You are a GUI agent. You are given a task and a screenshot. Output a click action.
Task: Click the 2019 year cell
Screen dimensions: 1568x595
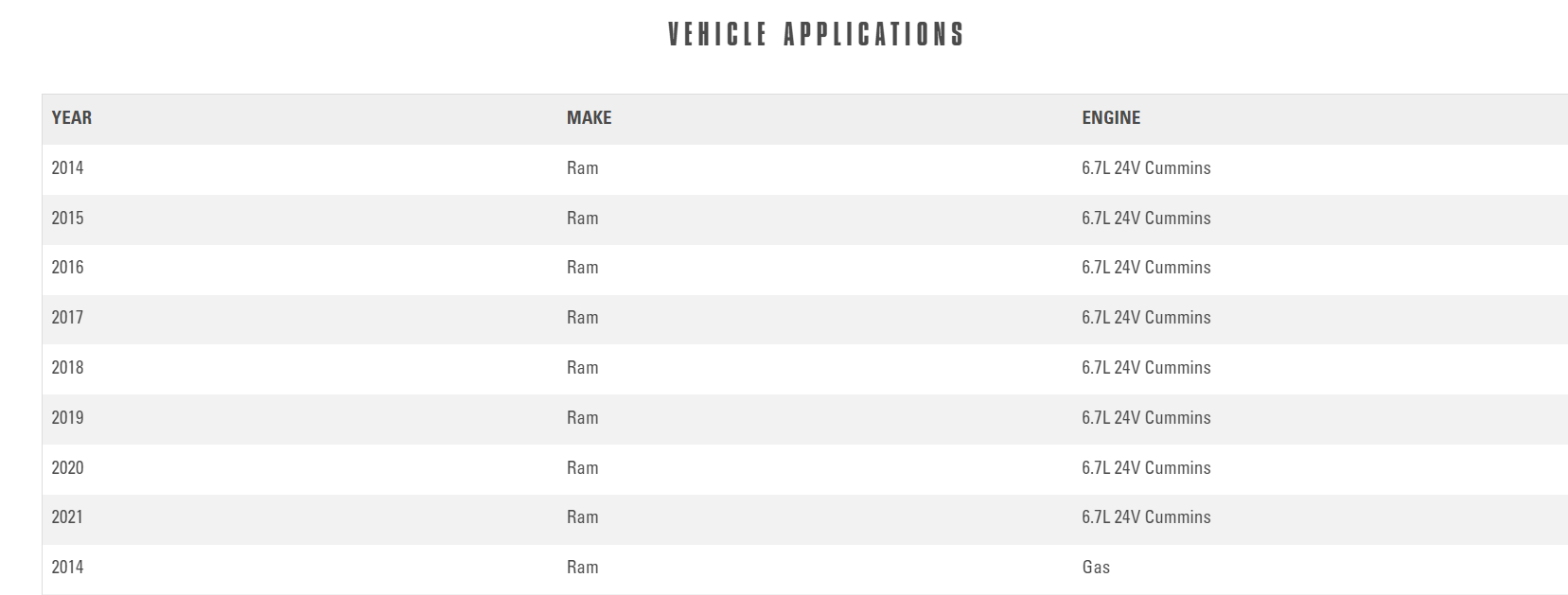pyautogui.click(x=67, y=418)
